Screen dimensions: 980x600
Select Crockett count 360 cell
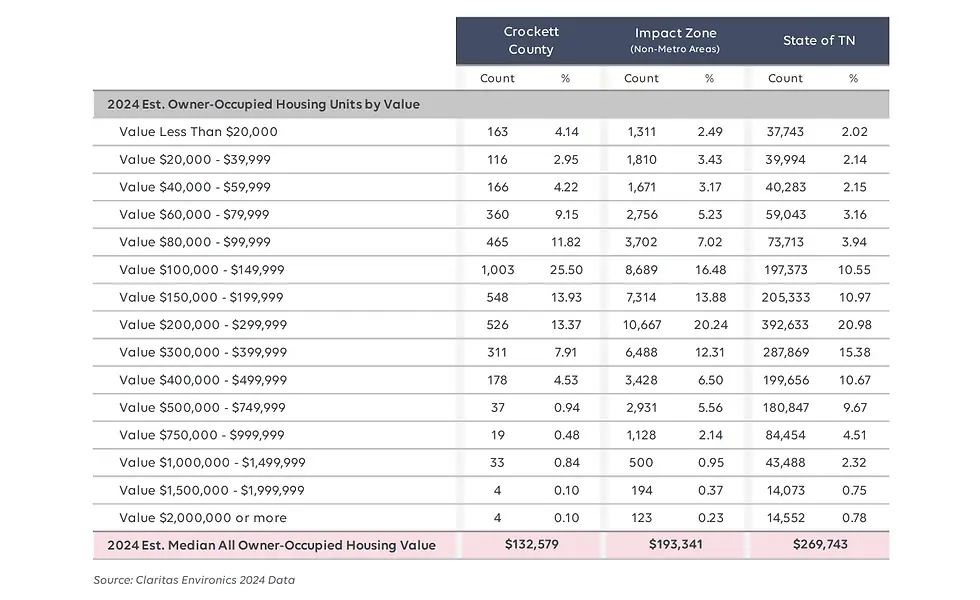[498, 214]
